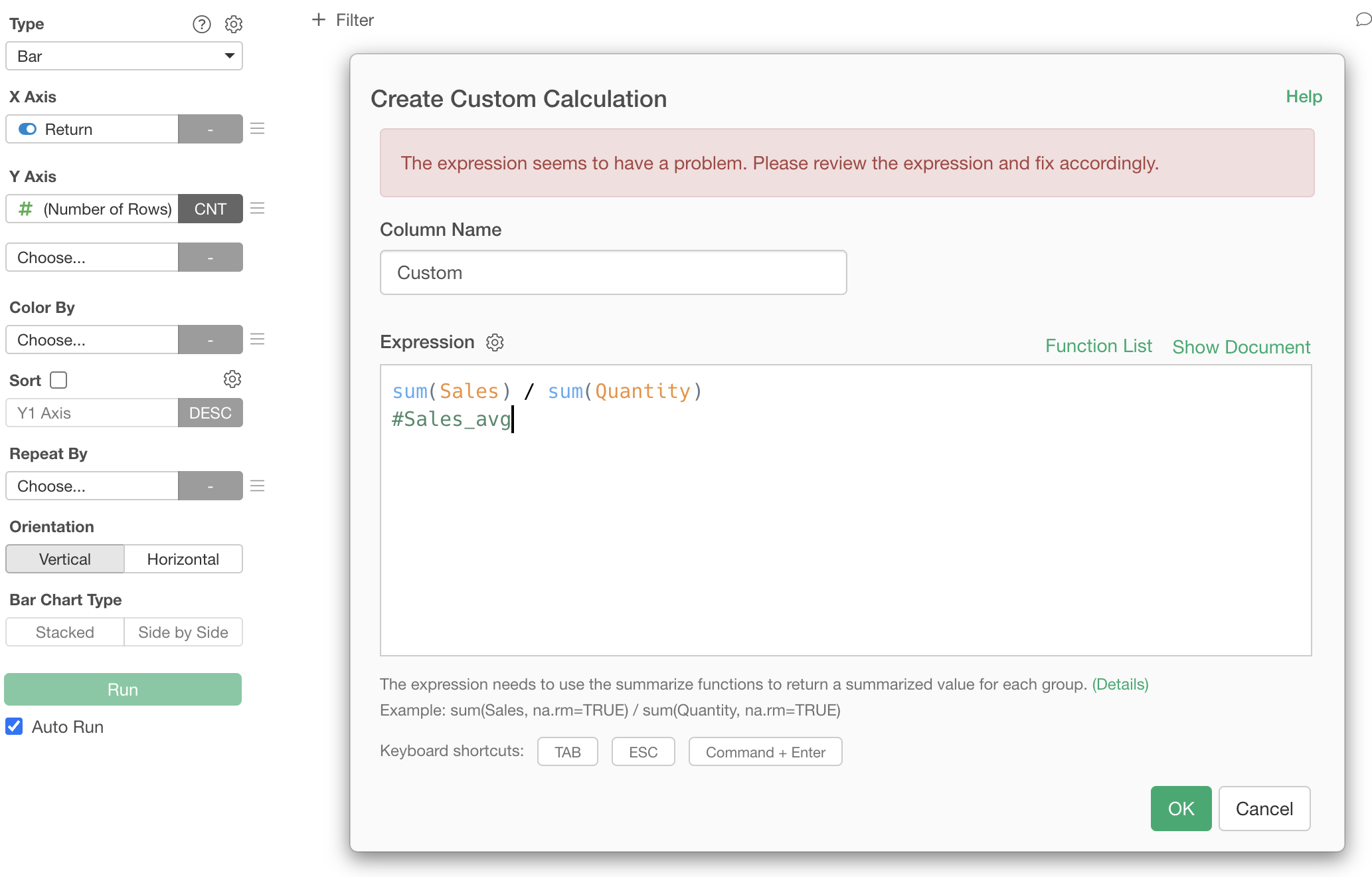Open X Axis Return column dropdown
This screenshot has height=877, width=1372.
(x=92, y=129)
